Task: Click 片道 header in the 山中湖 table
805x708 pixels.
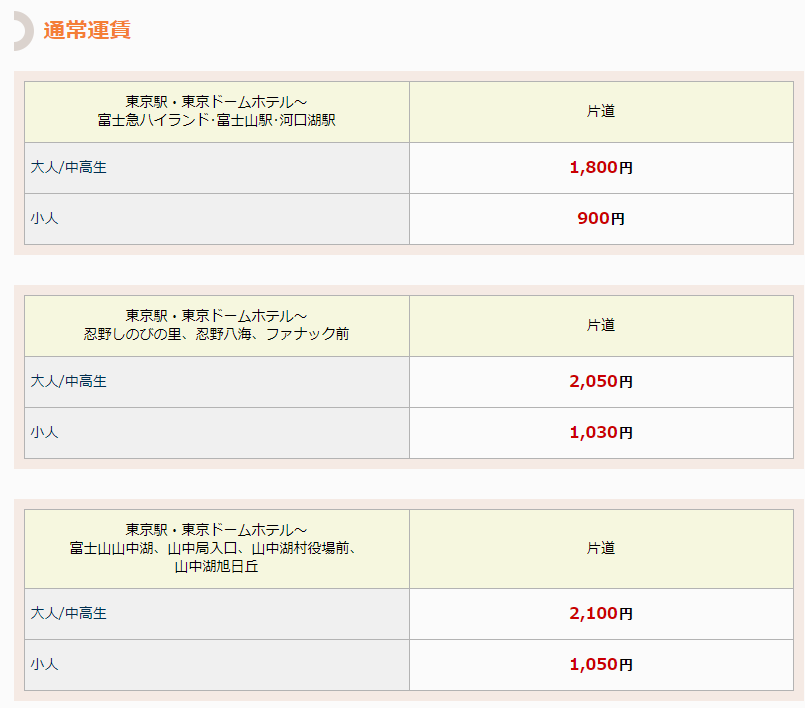Action: click(x=601, y=549)
